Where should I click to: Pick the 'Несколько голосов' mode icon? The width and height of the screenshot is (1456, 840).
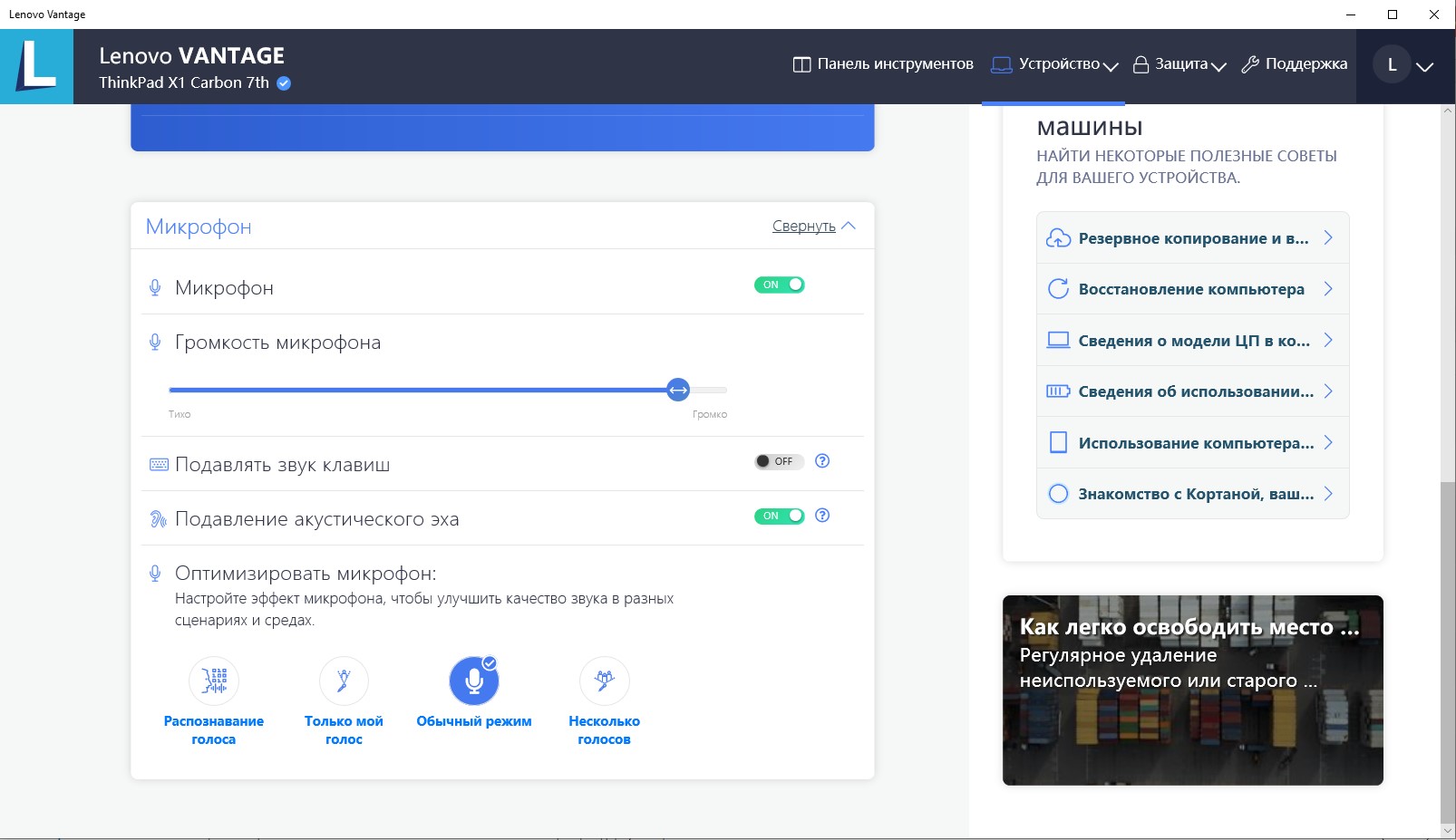[x=604, y=681]
